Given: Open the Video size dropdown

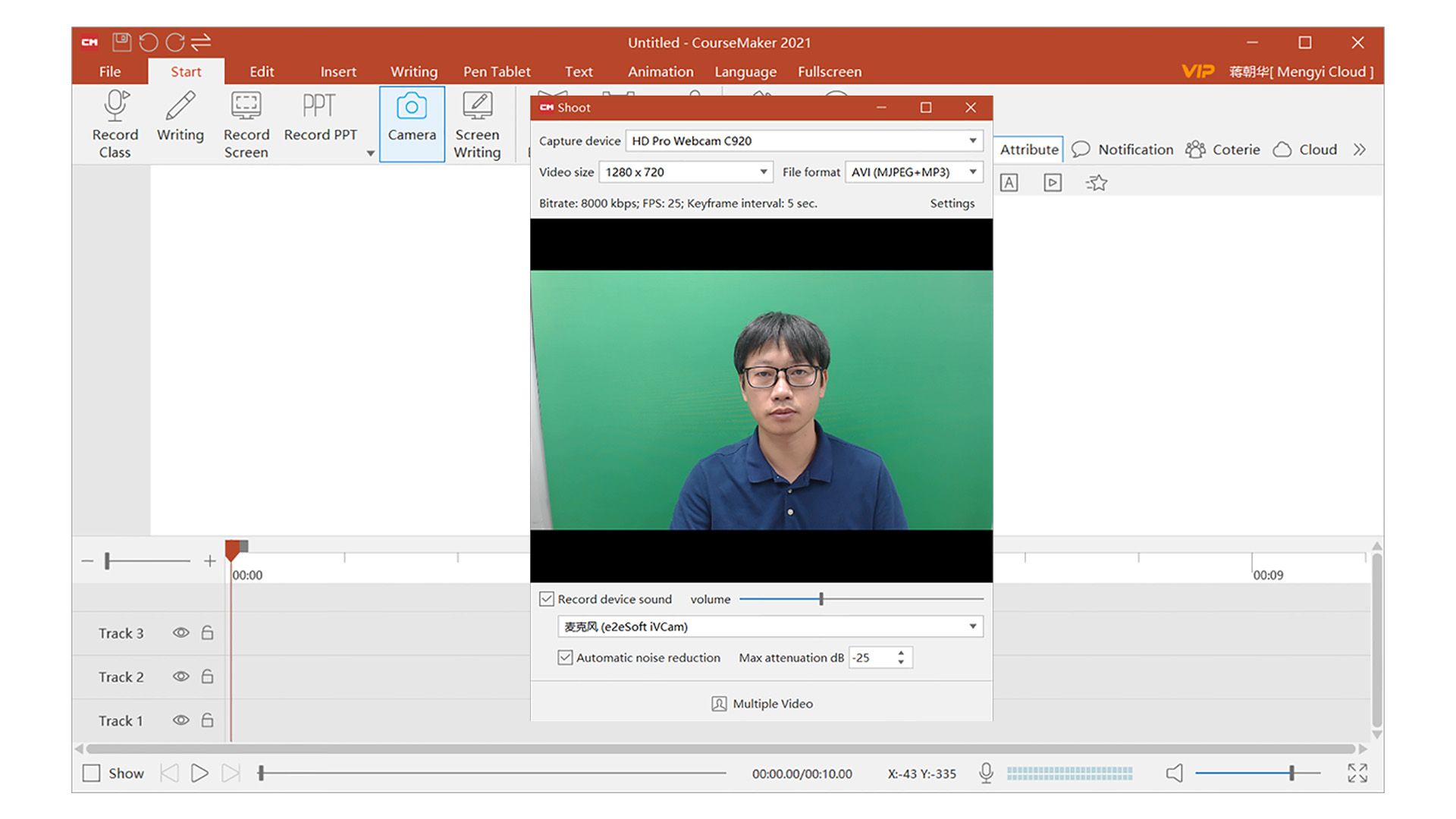Looking at the screenshot, I should pos(686,172).
